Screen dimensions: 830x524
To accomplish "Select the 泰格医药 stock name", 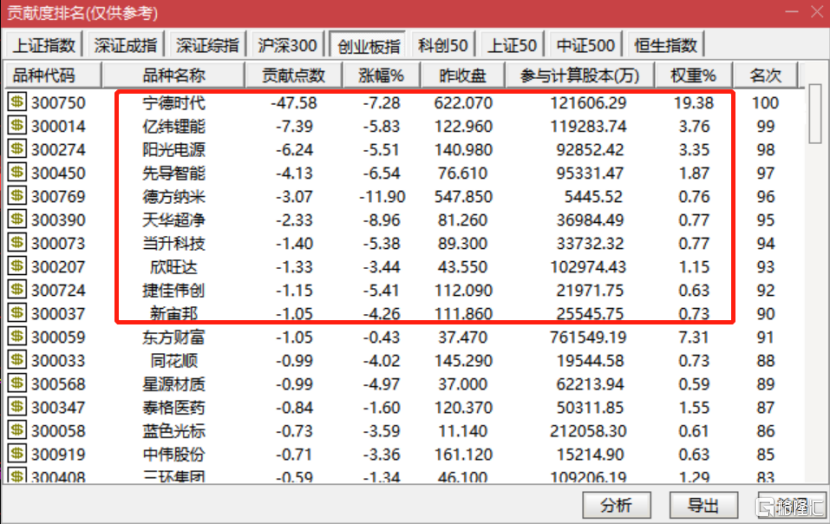I will [174, 407].
